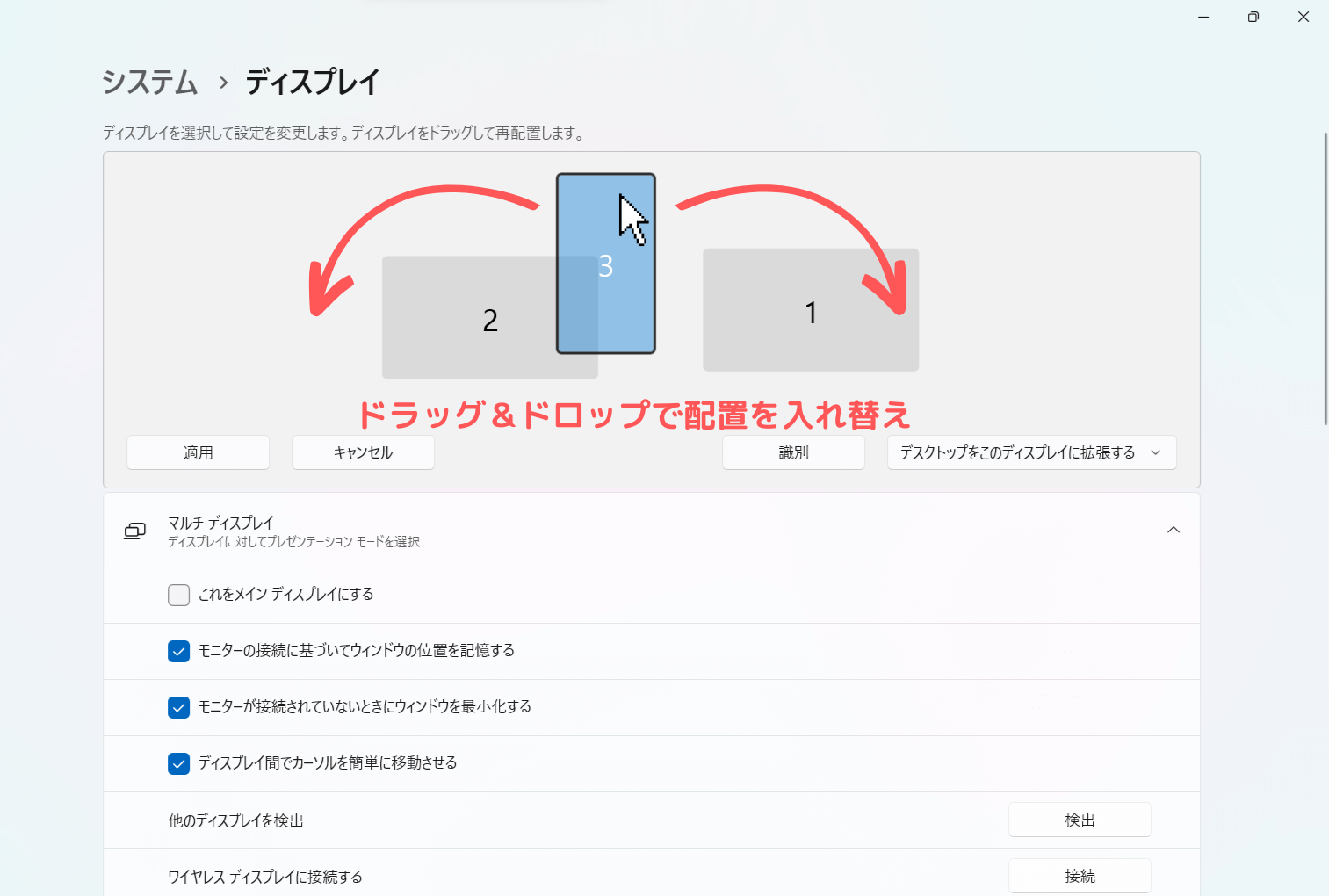Click the ディスプレイ breadcrumb title
The image size is (1329, 896).
(312, 83)
